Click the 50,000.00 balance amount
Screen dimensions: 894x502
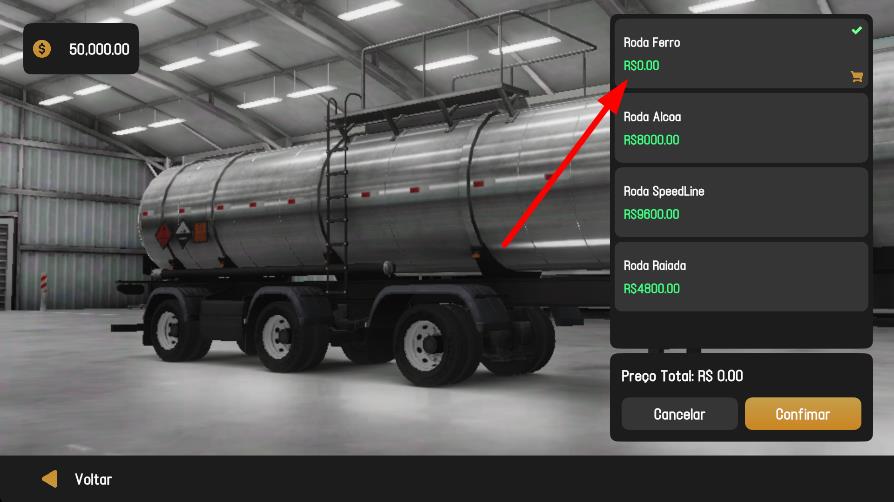pos(99,50)
